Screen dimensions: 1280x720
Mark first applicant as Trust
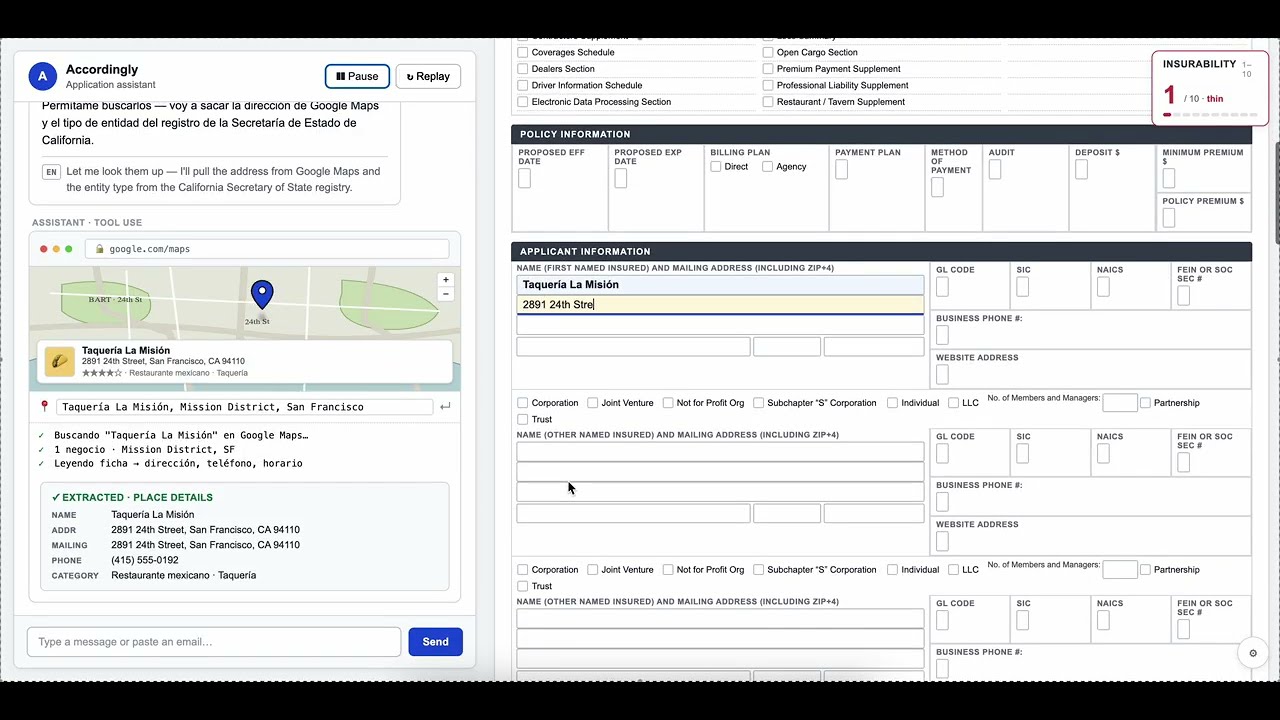point(522,420)
